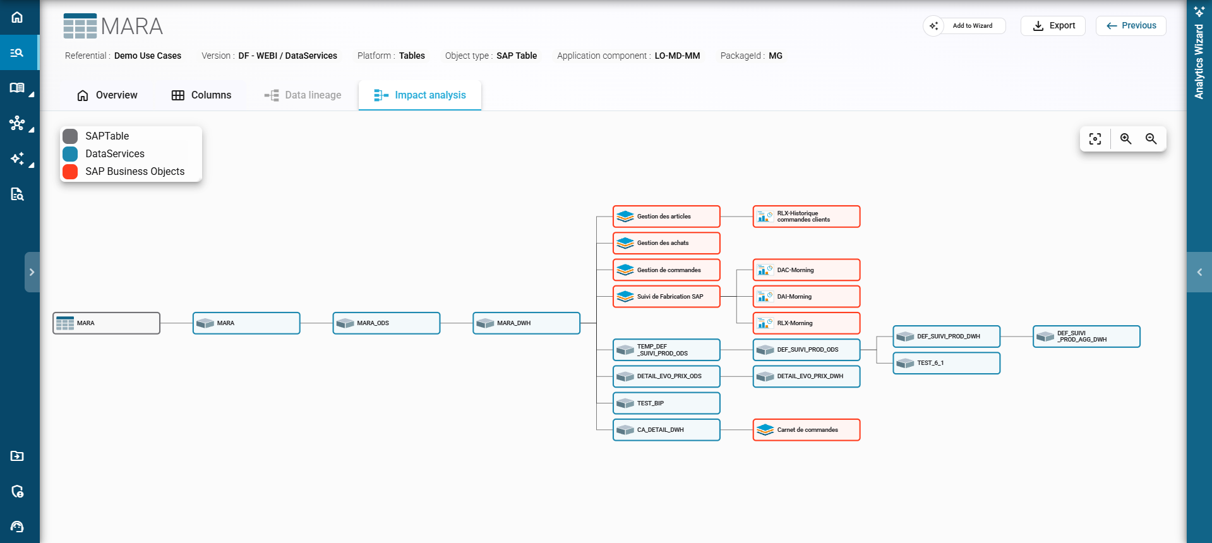Expand the Analytics Wizard panel chevron
1212x543 pixels.
pyautogui.click(x=1199, y=272)
